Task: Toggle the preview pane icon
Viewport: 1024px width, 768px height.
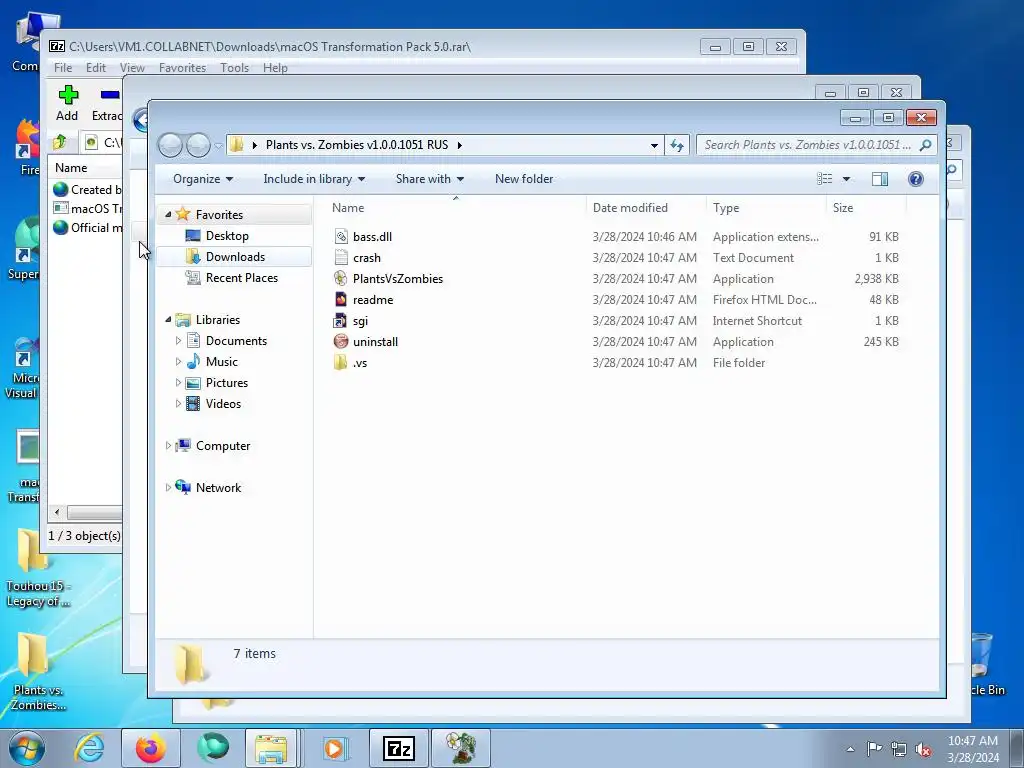Action: [x=880, y=179]
